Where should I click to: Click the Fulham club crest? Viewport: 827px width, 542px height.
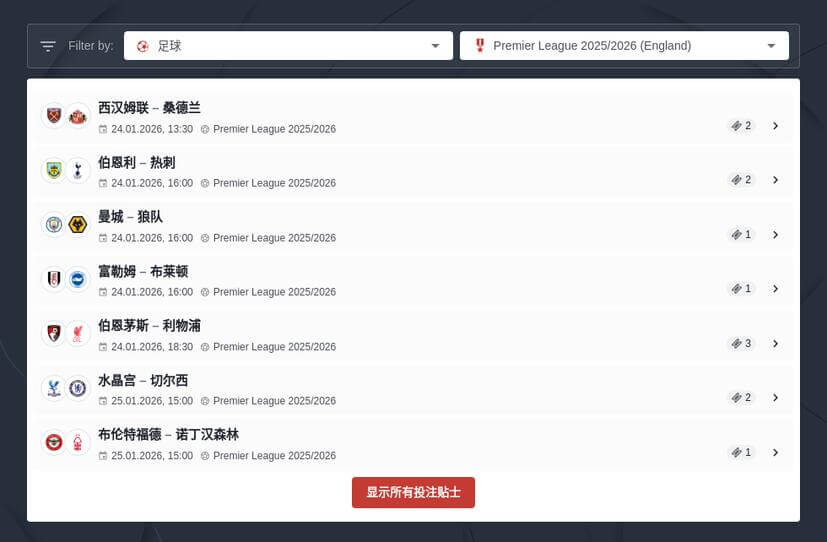(54, 279)
